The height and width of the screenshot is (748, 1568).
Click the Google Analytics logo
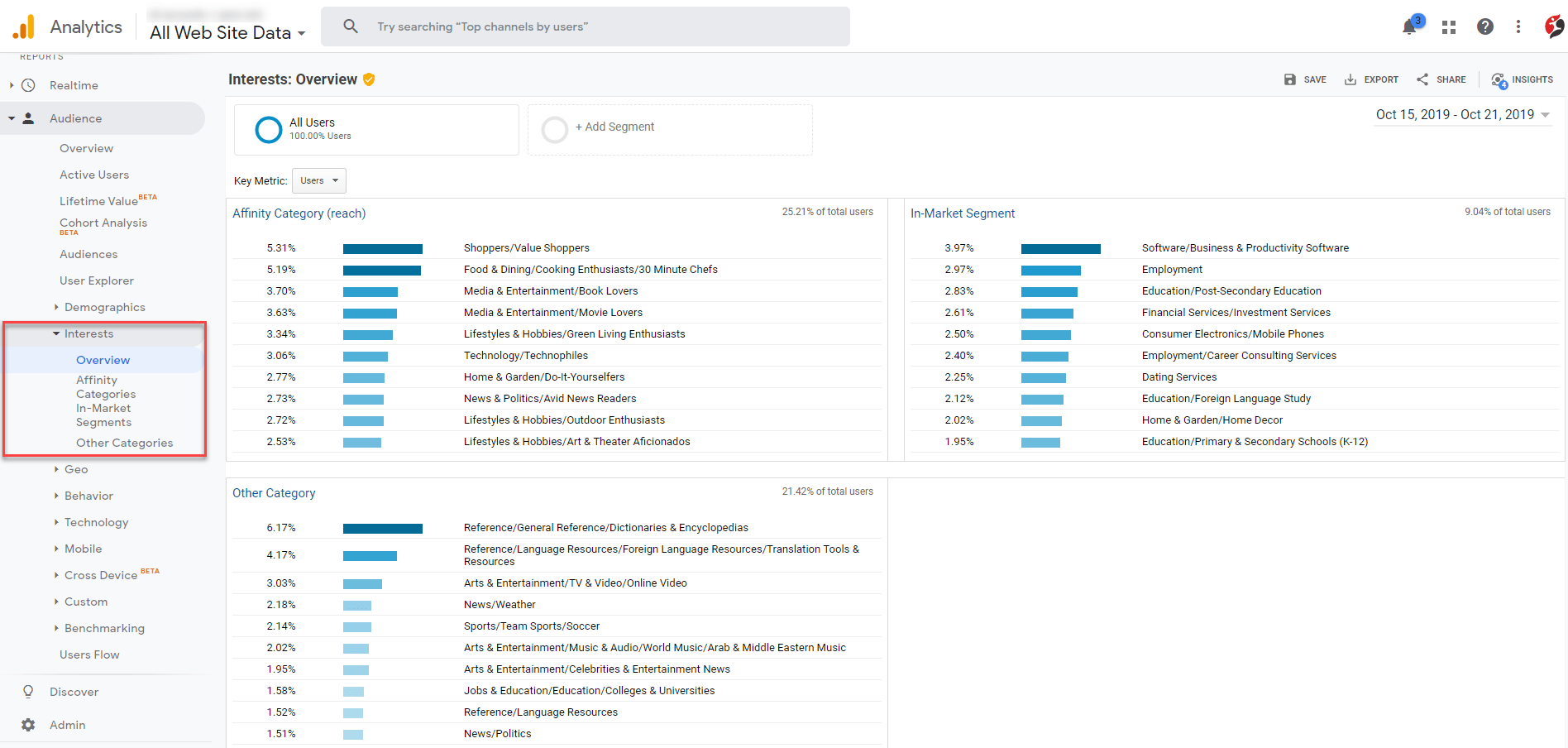tap(24, 26)
